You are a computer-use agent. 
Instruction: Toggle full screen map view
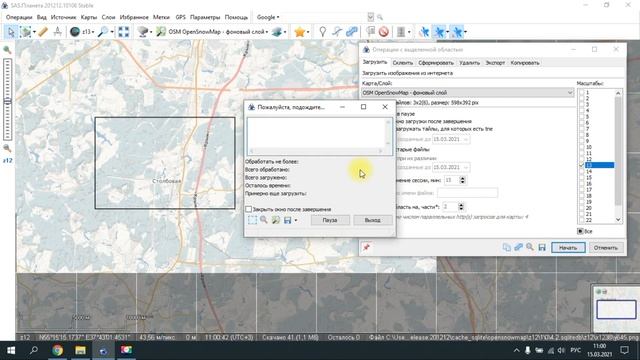pyautogui.click(x=124, y=32)
